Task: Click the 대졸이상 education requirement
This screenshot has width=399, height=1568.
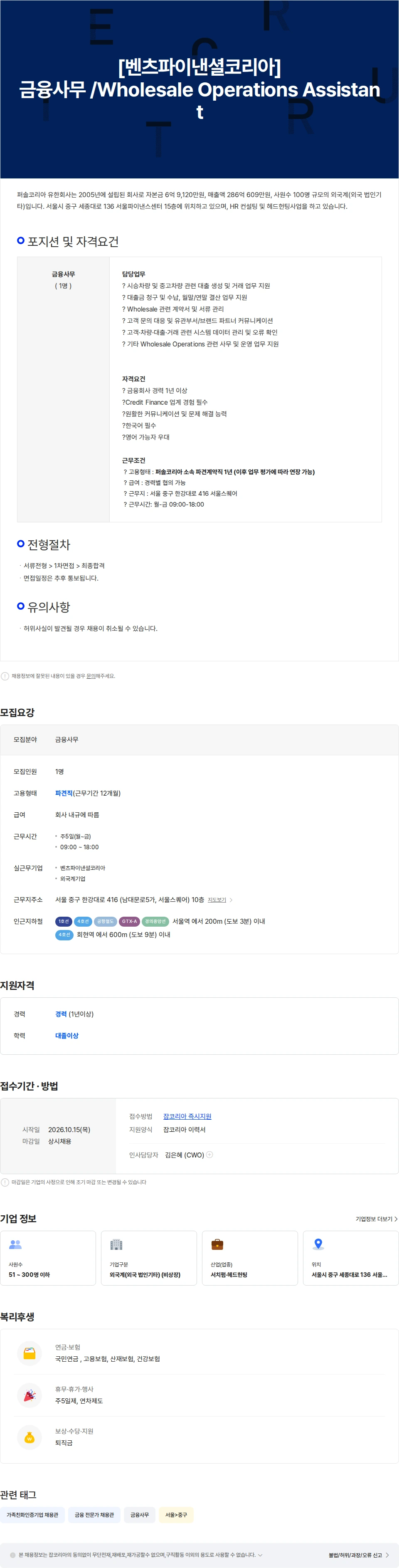Action: tap(67, 1035)
